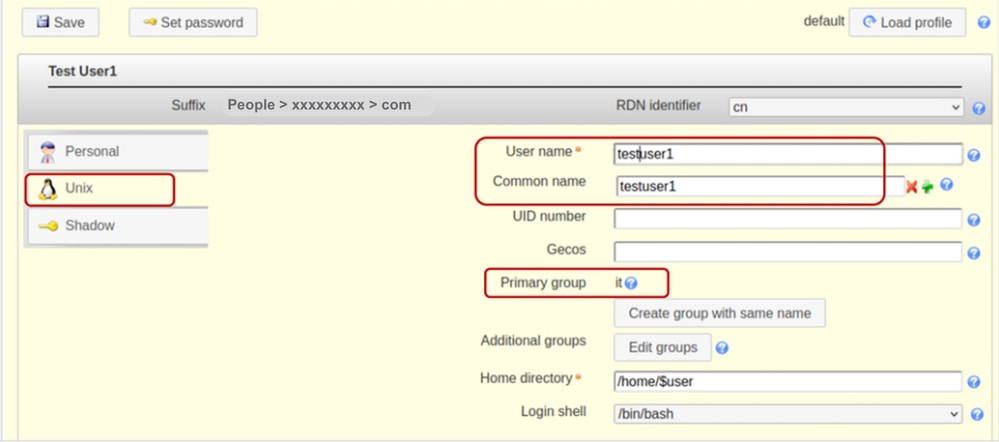
Task: Click the Edit groups button
Action: pyautogui.click(x=663, y=347)
